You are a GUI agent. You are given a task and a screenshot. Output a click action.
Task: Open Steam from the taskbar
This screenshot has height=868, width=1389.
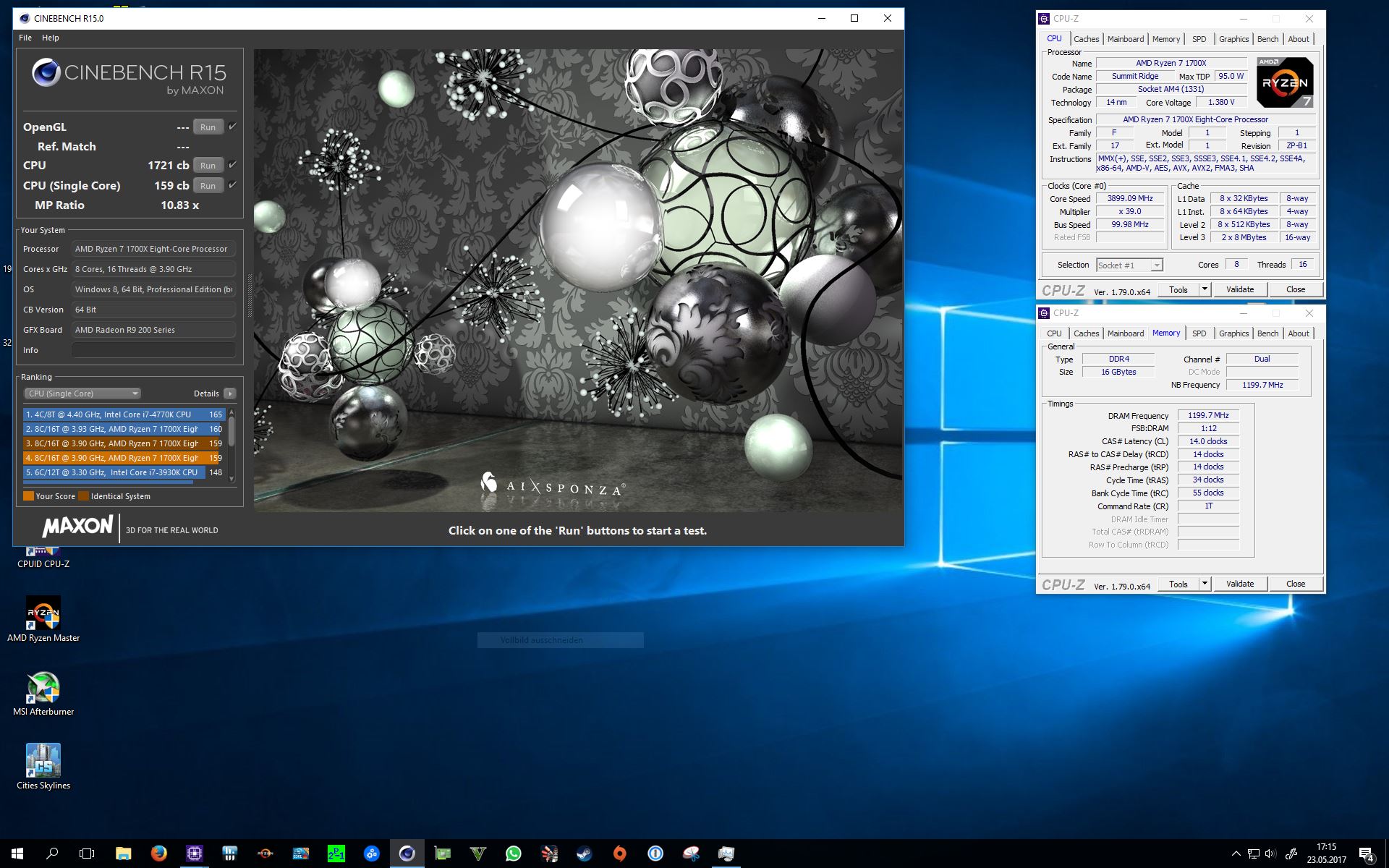click(584, 854)
